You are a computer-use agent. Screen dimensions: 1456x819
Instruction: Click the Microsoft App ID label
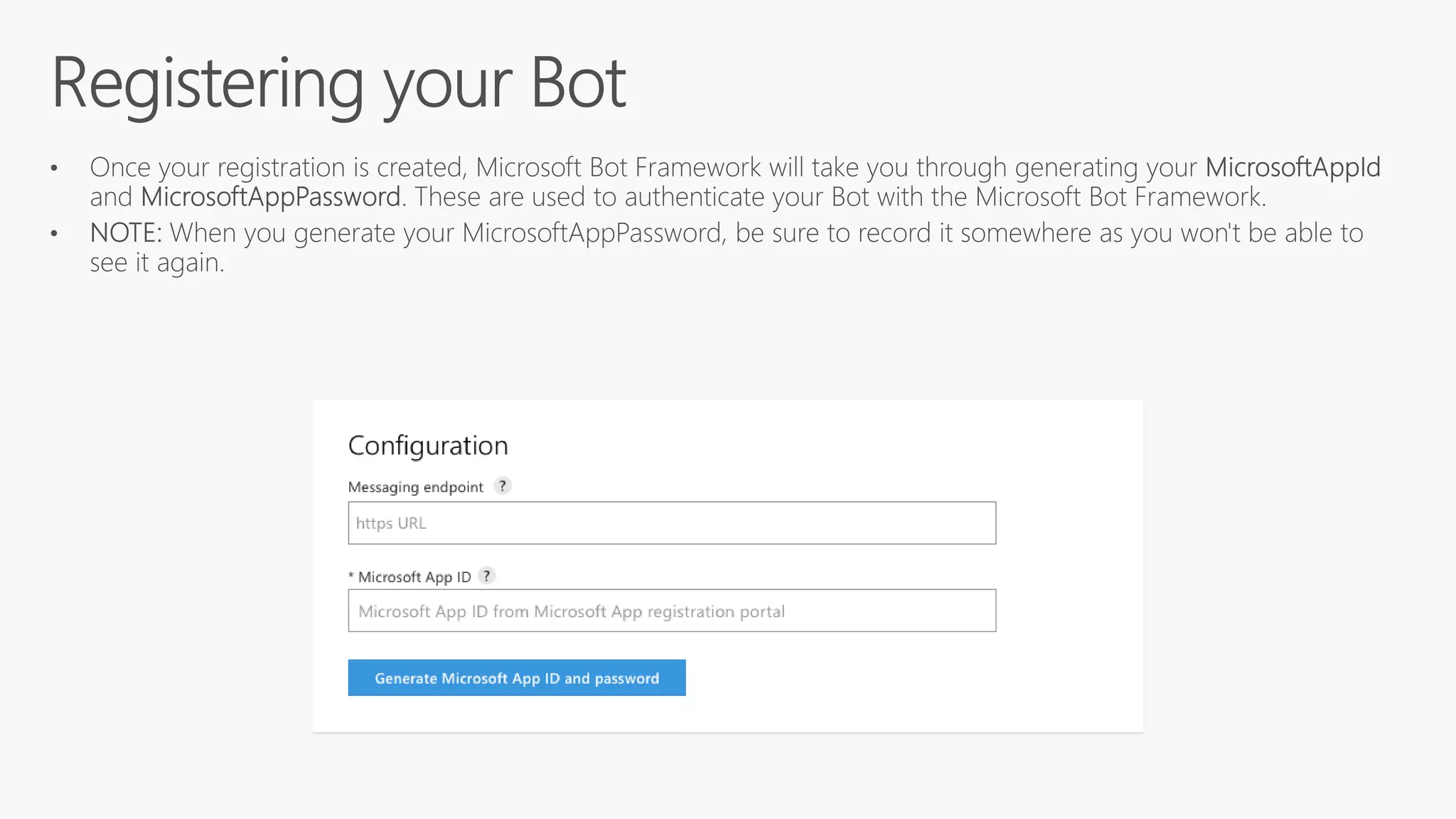[414, 577]
